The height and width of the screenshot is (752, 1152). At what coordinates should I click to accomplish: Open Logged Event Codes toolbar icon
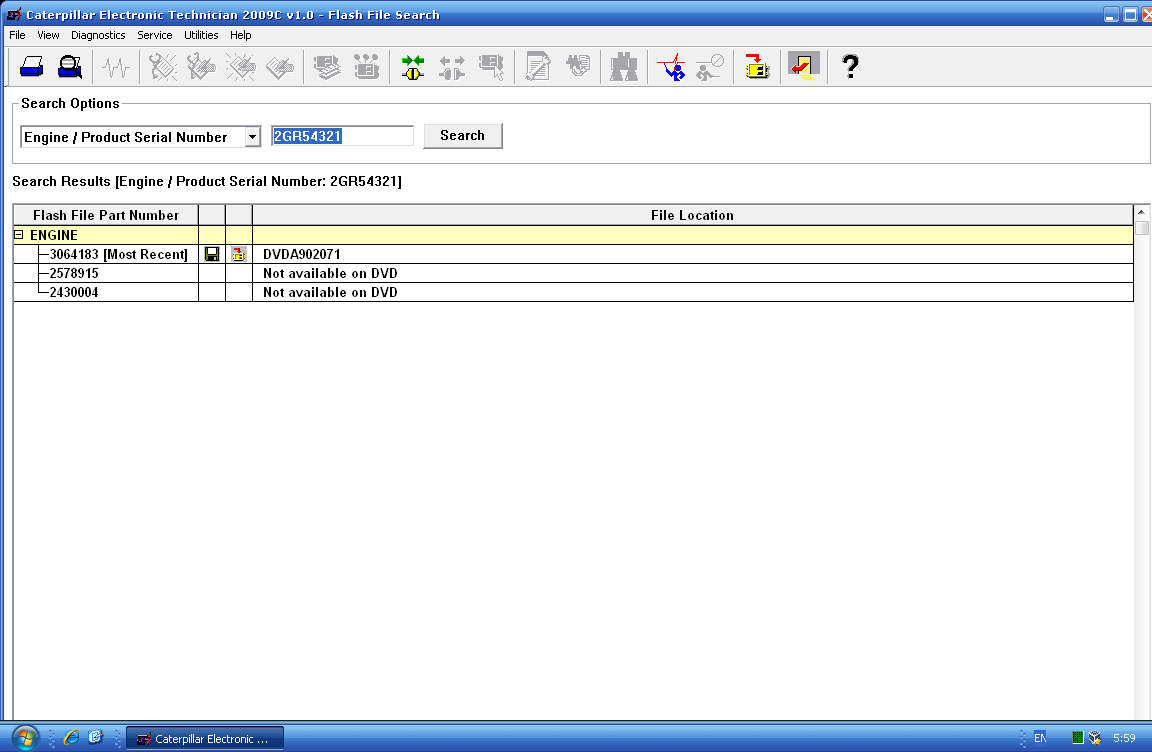279,67
